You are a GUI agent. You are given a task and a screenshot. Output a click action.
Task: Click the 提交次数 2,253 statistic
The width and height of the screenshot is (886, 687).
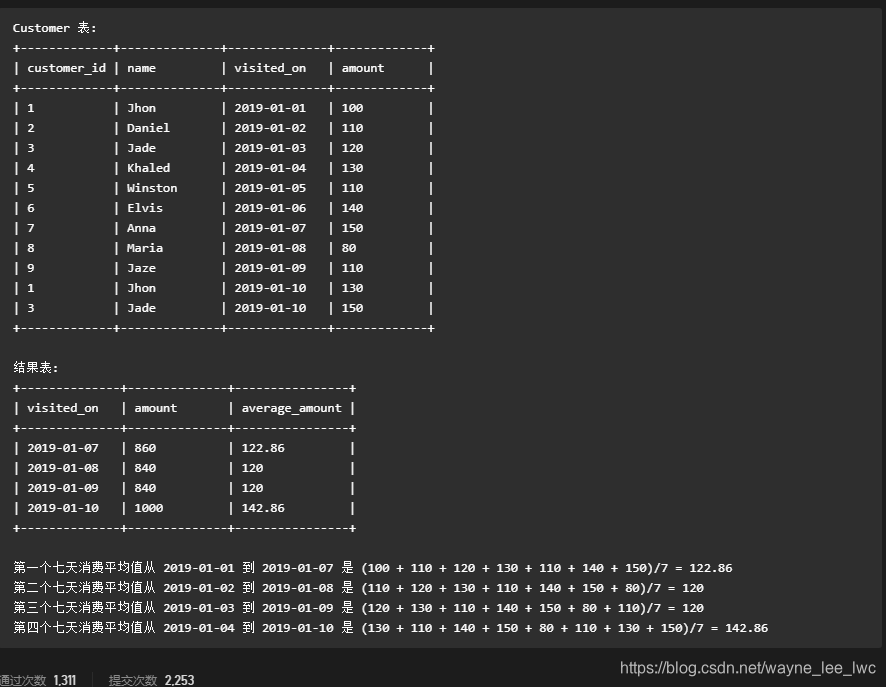151,680
